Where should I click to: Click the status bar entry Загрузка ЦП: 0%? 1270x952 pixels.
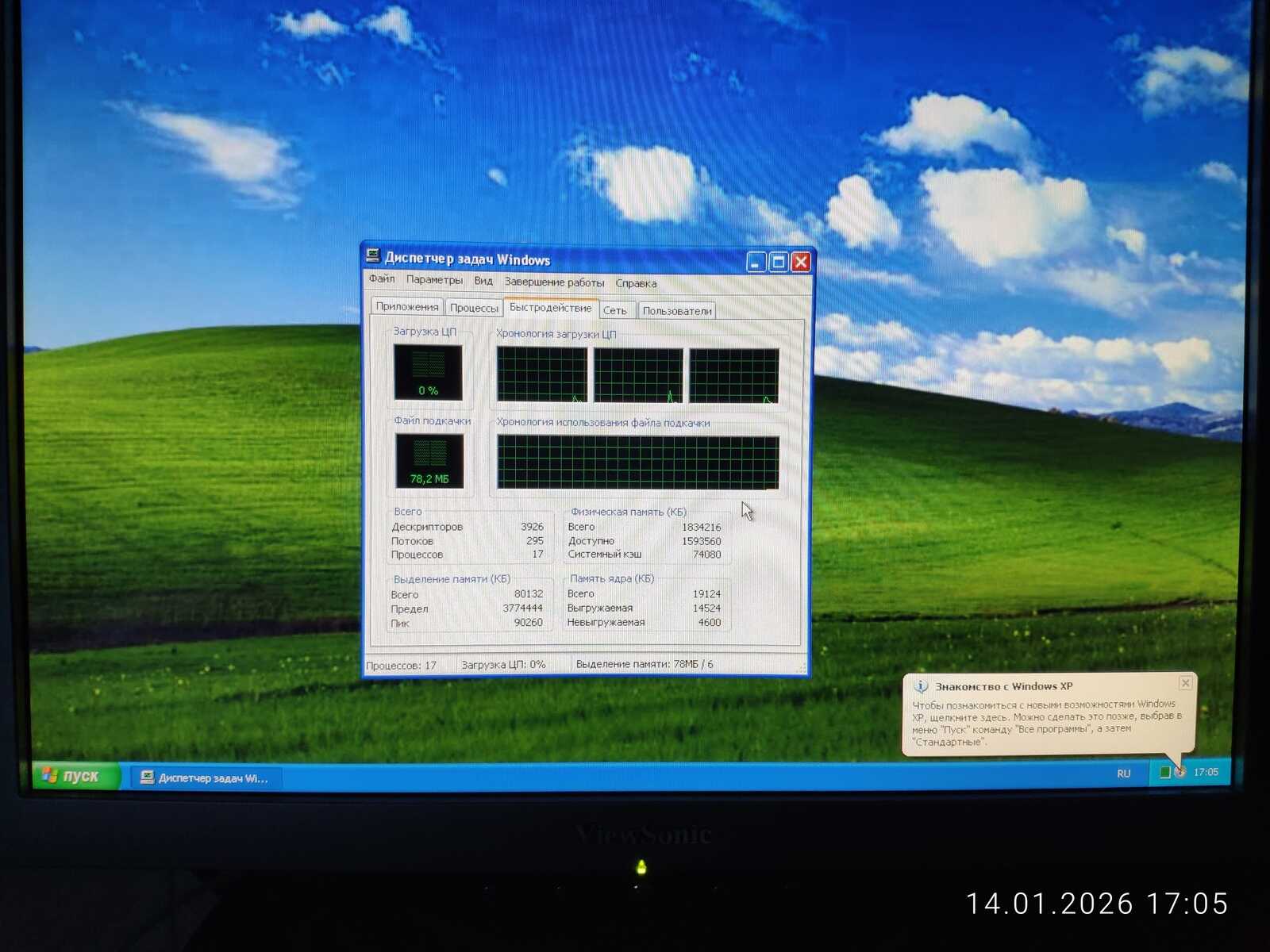pos(503,665)
